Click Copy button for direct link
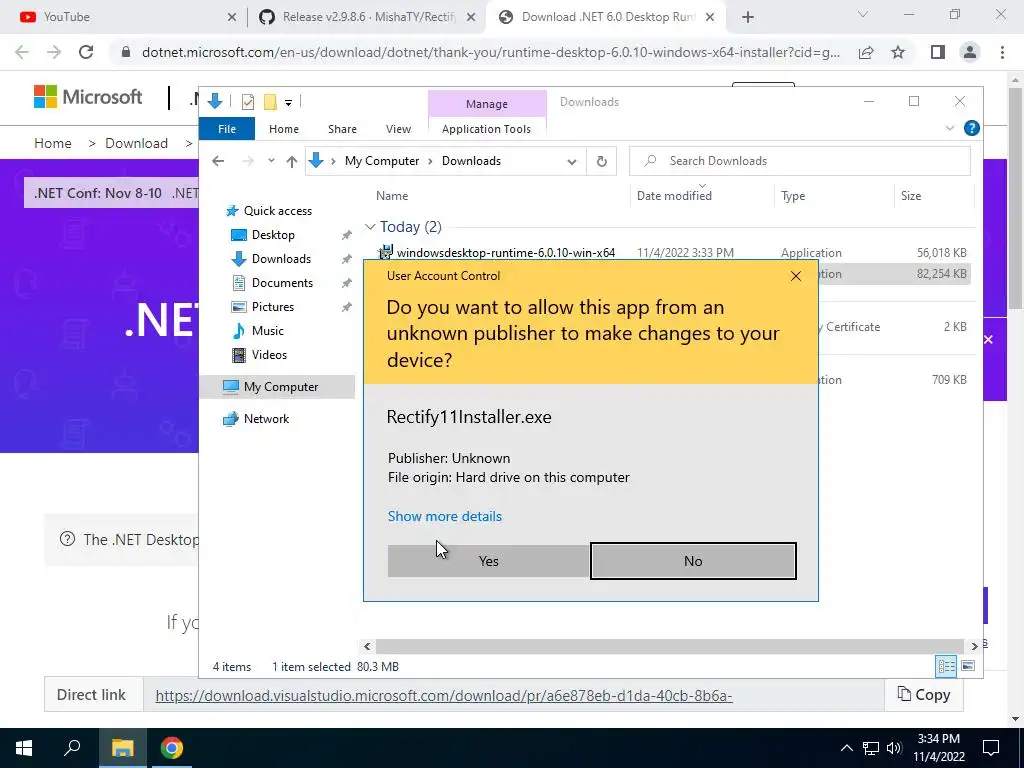This screenshot has width=1024, height=768. 923,695
